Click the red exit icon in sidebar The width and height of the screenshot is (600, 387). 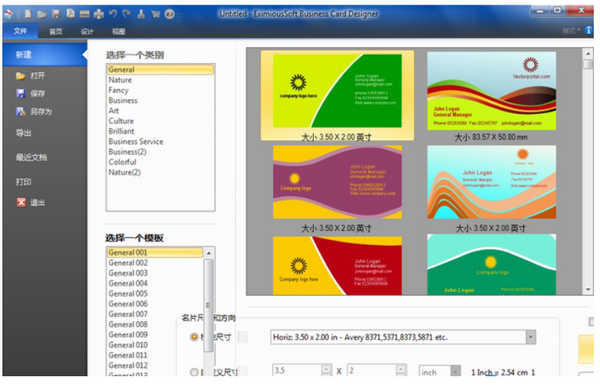pyautogui.click(x=21, y=202)
